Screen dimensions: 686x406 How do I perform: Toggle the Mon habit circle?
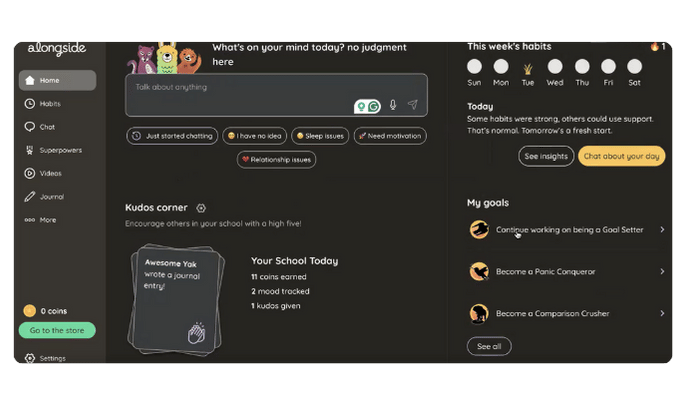click(x=501, y=66)
